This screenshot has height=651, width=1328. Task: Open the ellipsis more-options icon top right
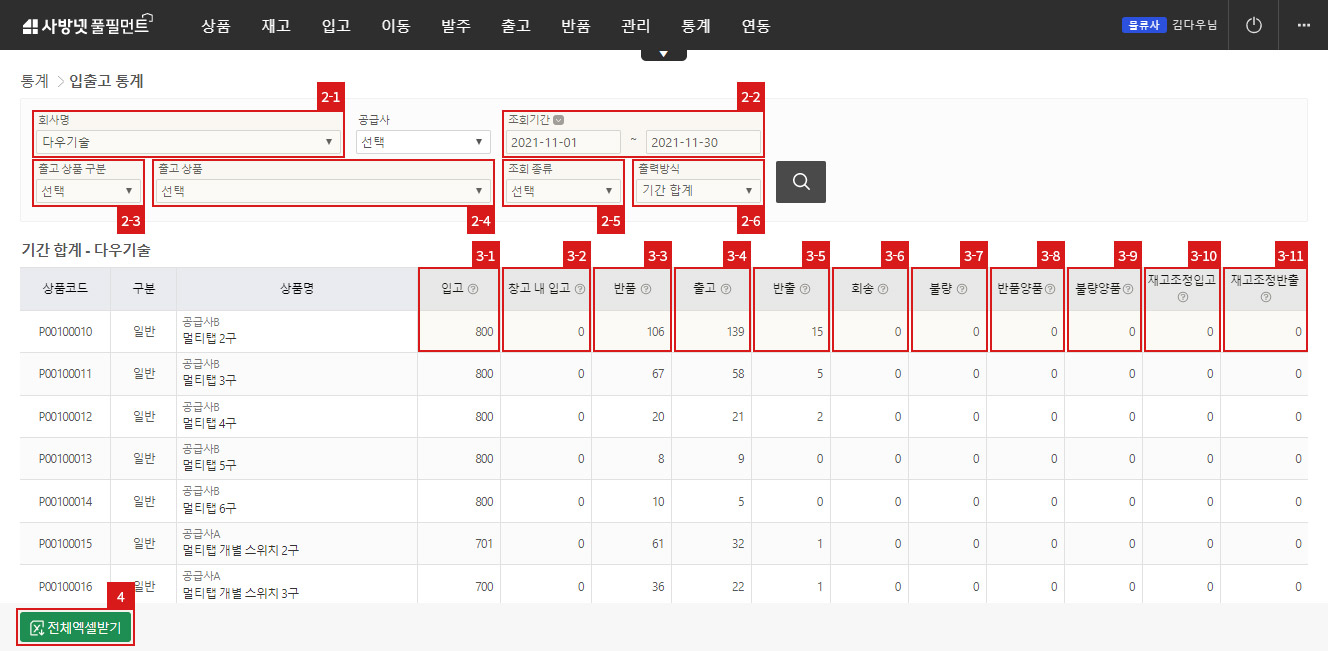(x=1302, y=25)
